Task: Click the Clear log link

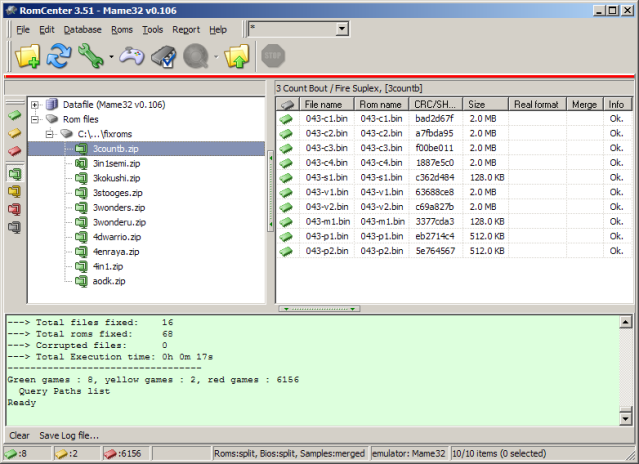Action: pyautogui.click(x=19, y=435)
